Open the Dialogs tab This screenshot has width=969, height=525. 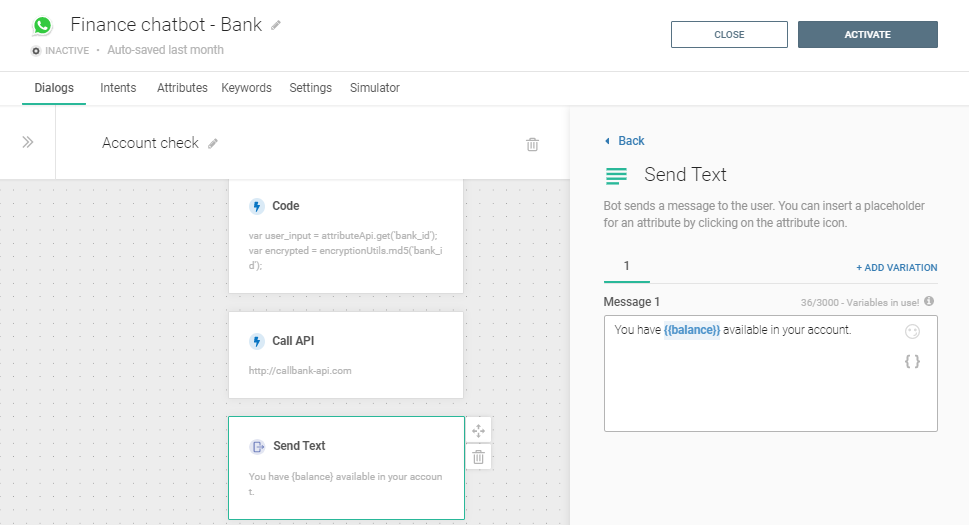(x=54, y=88)
